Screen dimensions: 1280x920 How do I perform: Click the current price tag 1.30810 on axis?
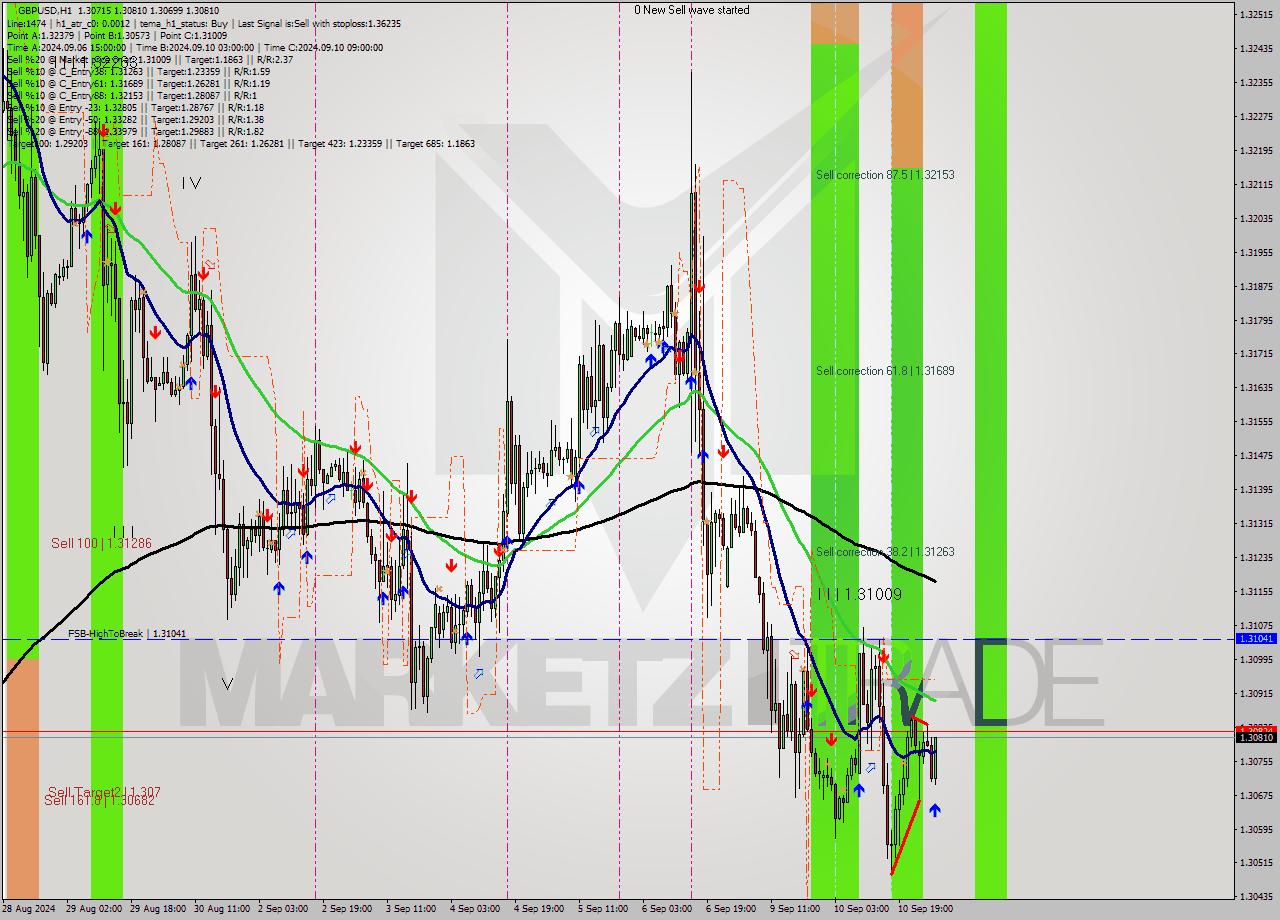pos(1256,737)
